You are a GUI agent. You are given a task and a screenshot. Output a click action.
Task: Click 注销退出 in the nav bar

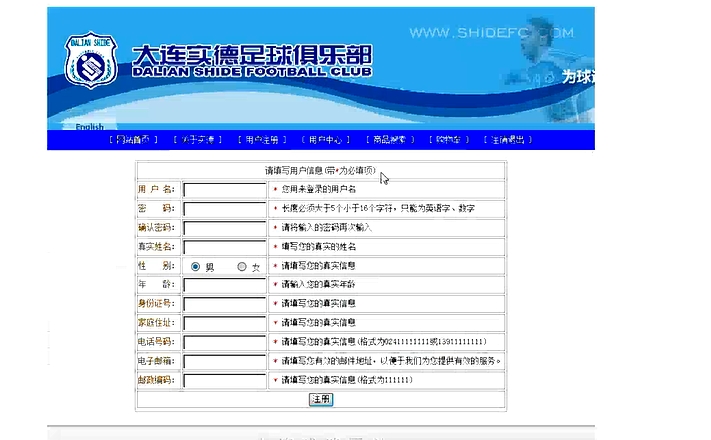[x=508, y=140]
